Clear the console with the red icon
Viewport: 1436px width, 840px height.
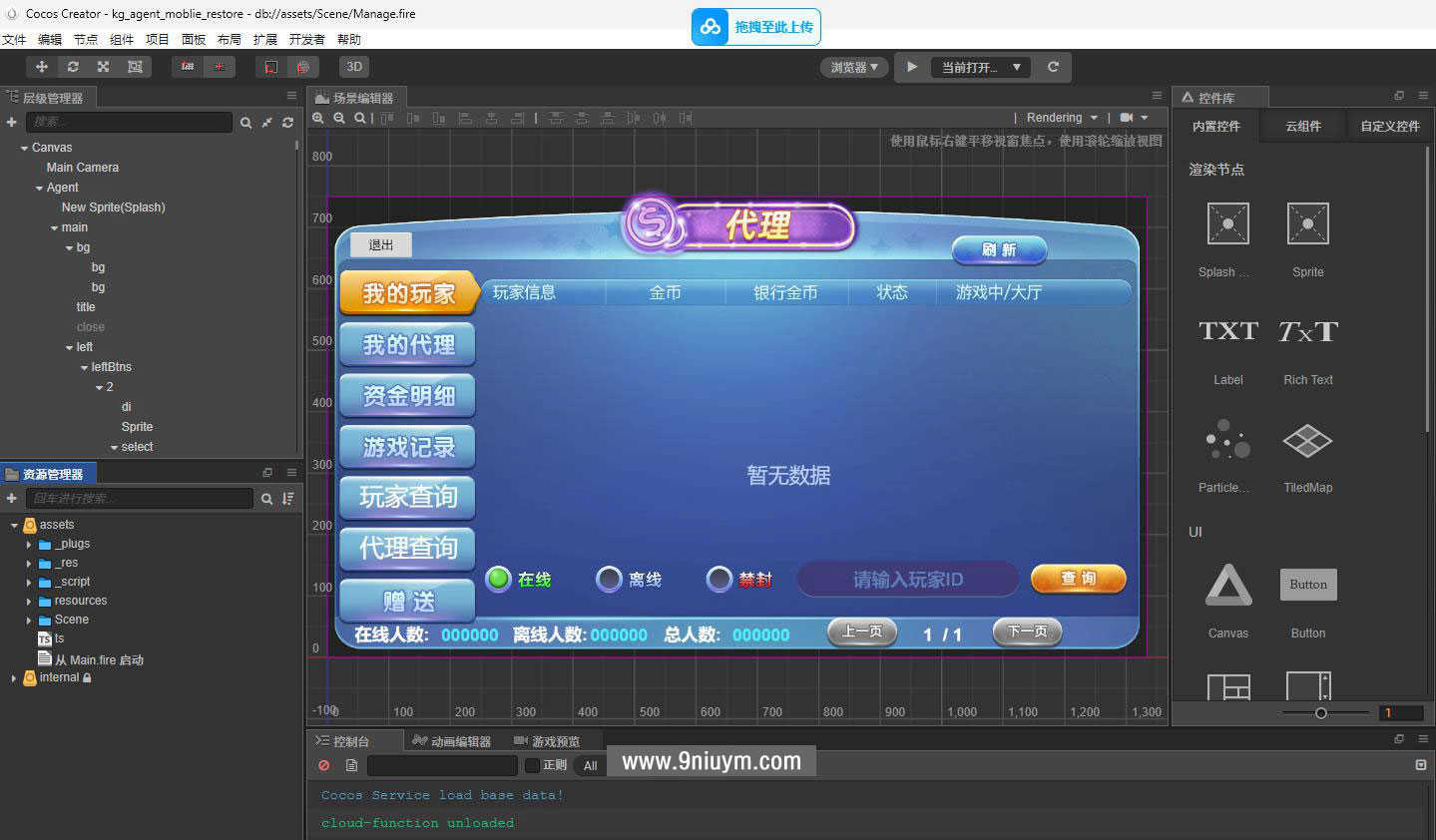324,765
